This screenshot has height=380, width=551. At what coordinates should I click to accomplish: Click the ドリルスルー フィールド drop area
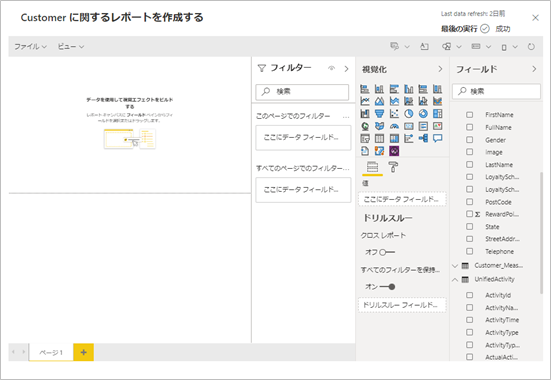pyautogui.click(x=402, y=305)
